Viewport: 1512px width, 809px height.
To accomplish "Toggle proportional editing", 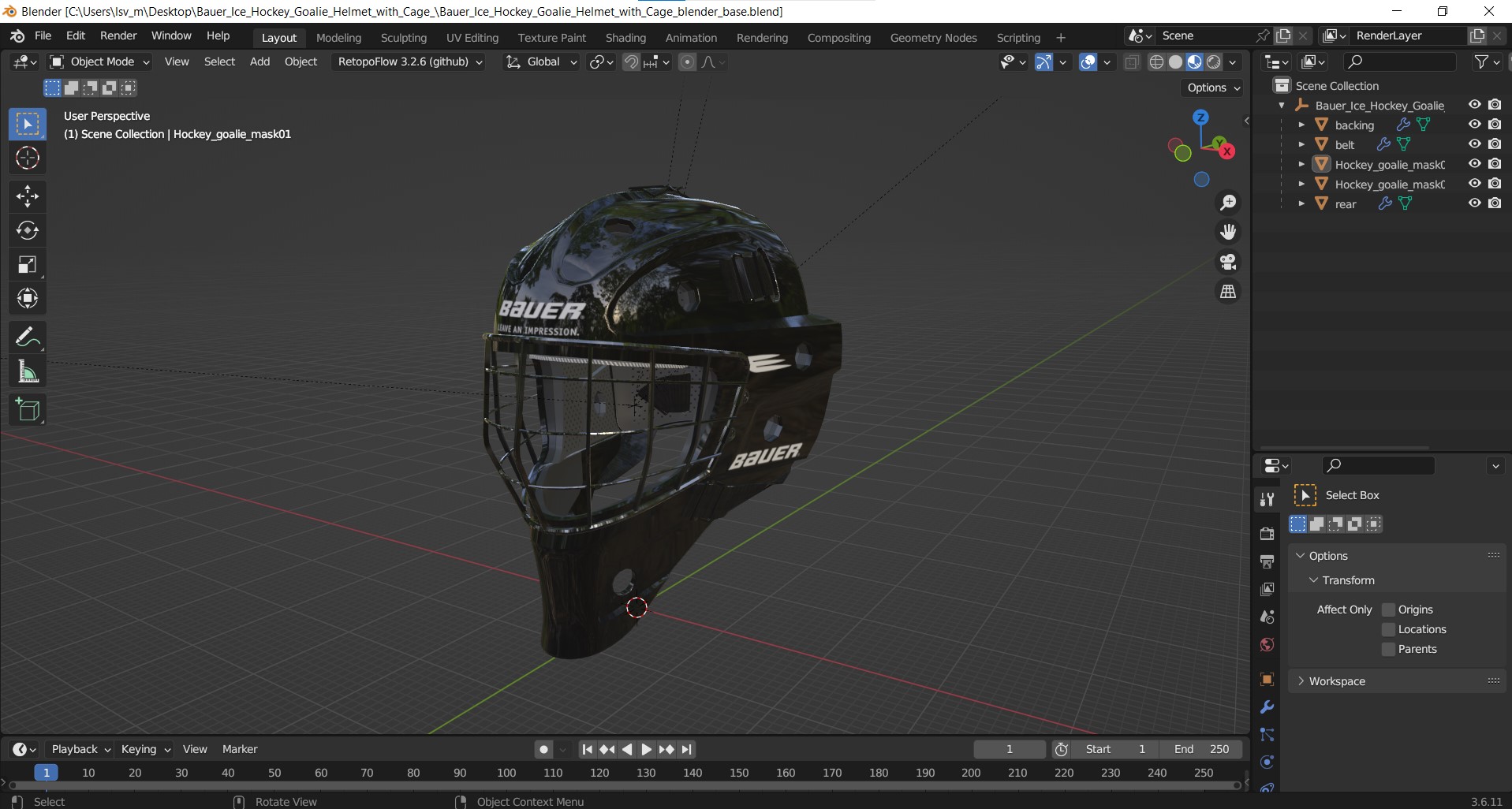I will 688,62.
